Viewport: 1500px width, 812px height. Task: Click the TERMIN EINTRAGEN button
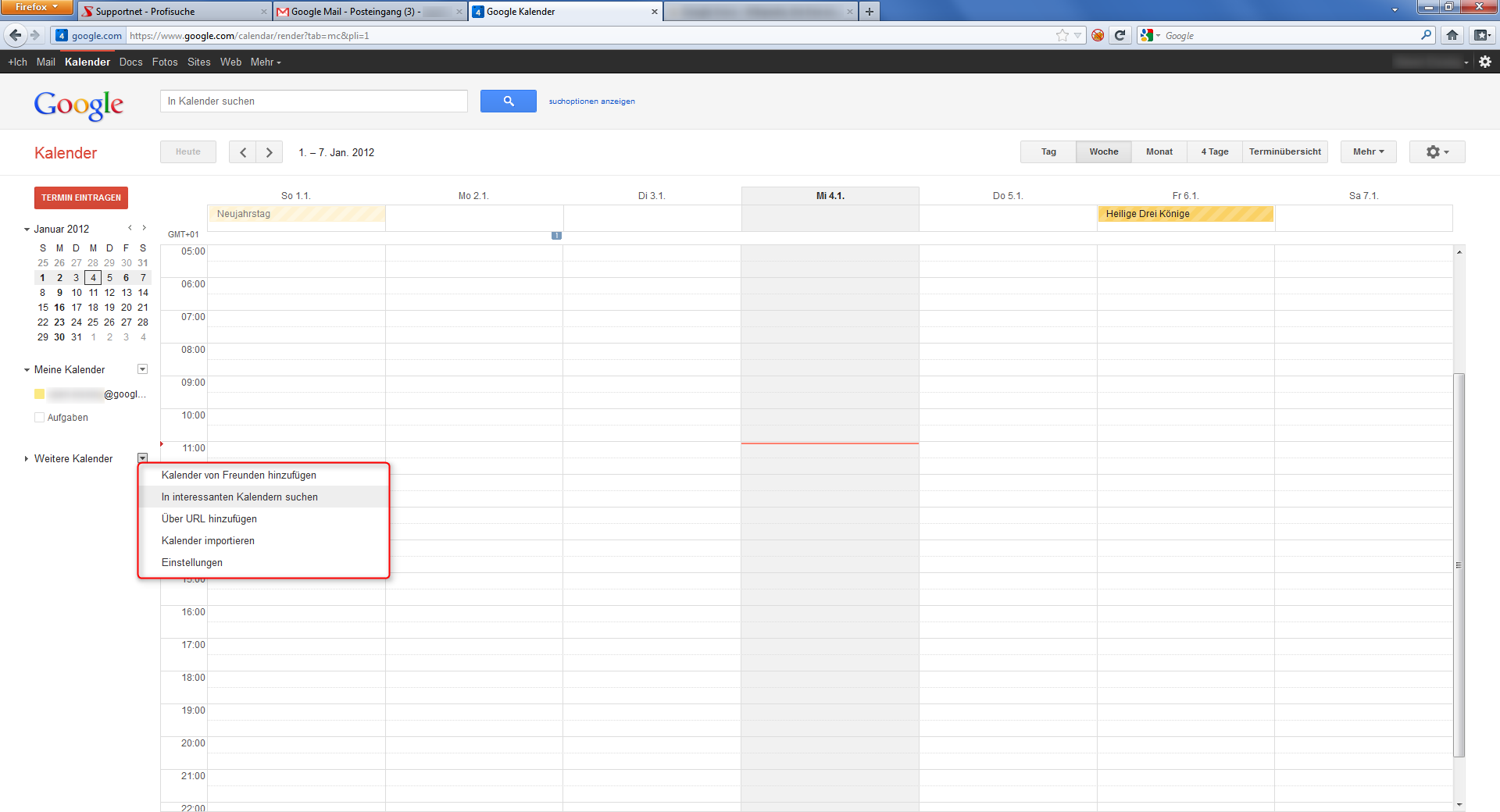(x=80, y=198)
